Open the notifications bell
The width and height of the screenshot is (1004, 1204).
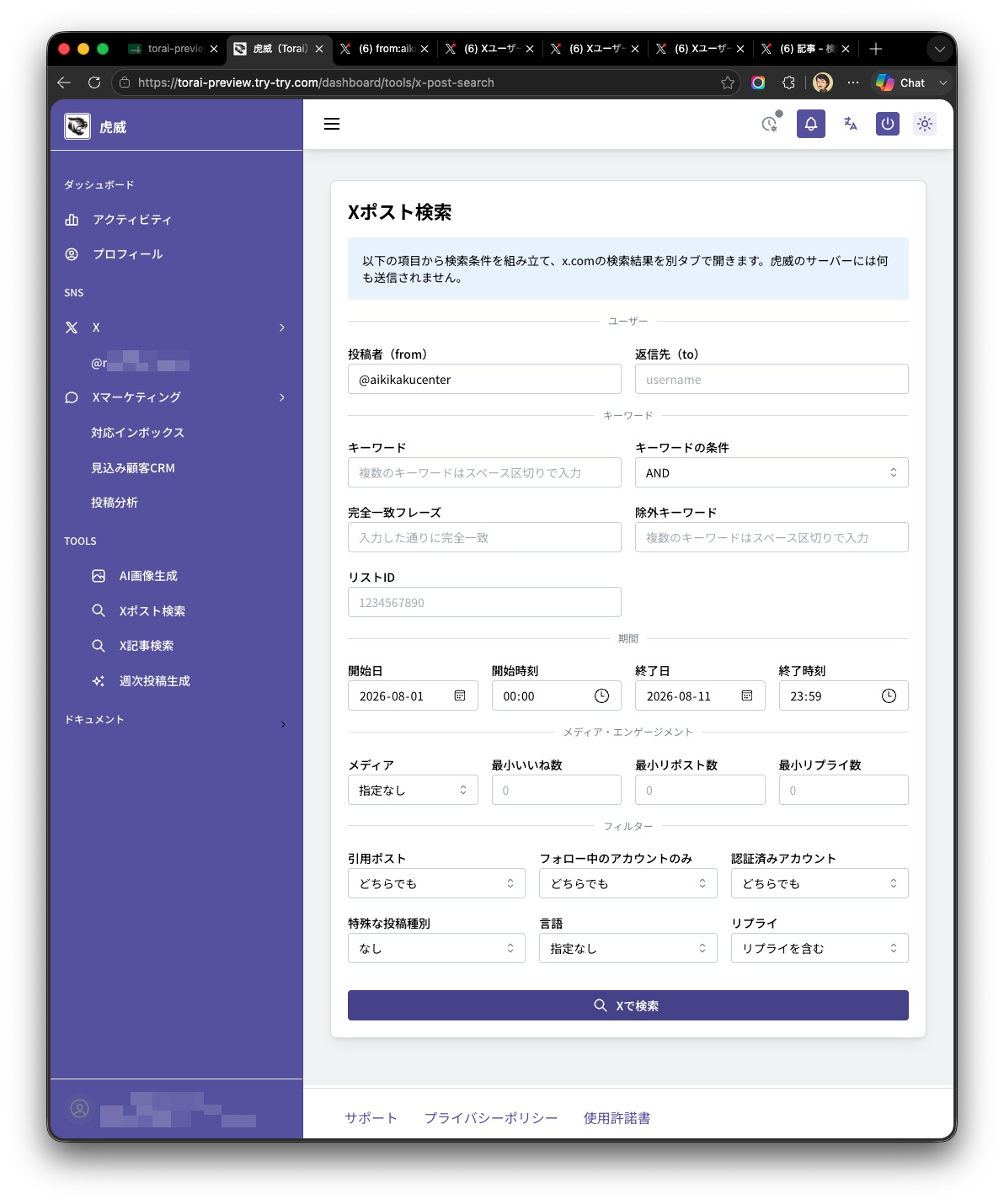point(811,124)
